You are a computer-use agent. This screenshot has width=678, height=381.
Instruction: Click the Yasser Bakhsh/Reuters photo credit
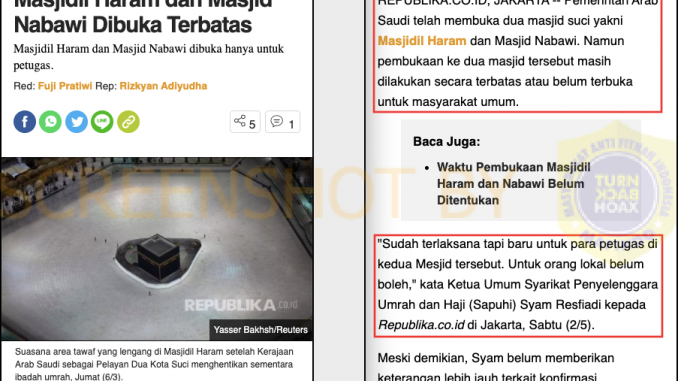click(x=261, y=330)
